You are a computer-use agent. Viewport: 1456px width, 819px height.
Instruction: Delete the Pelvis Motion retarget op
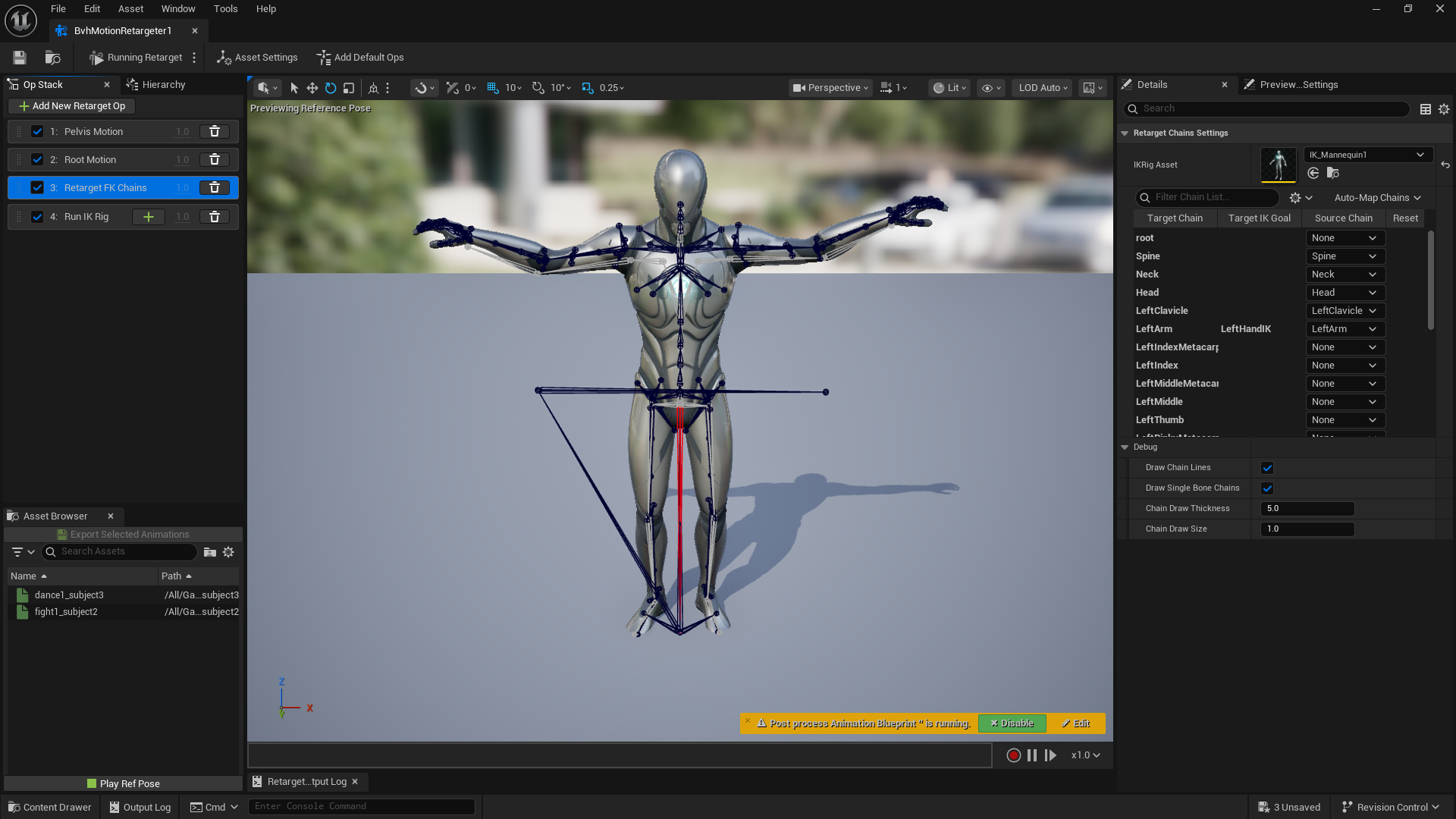(x=215, y=132)
